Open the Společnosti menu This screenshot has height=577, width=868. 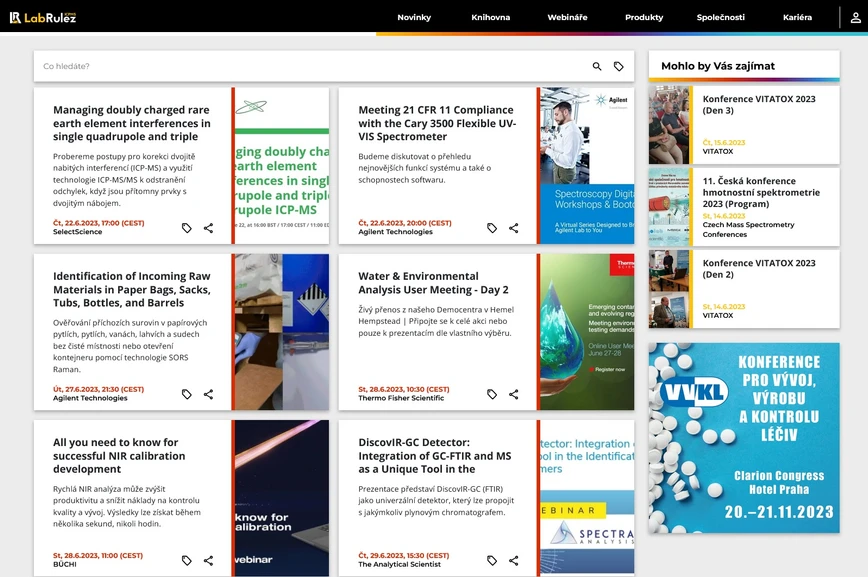(x=720, y=17)
